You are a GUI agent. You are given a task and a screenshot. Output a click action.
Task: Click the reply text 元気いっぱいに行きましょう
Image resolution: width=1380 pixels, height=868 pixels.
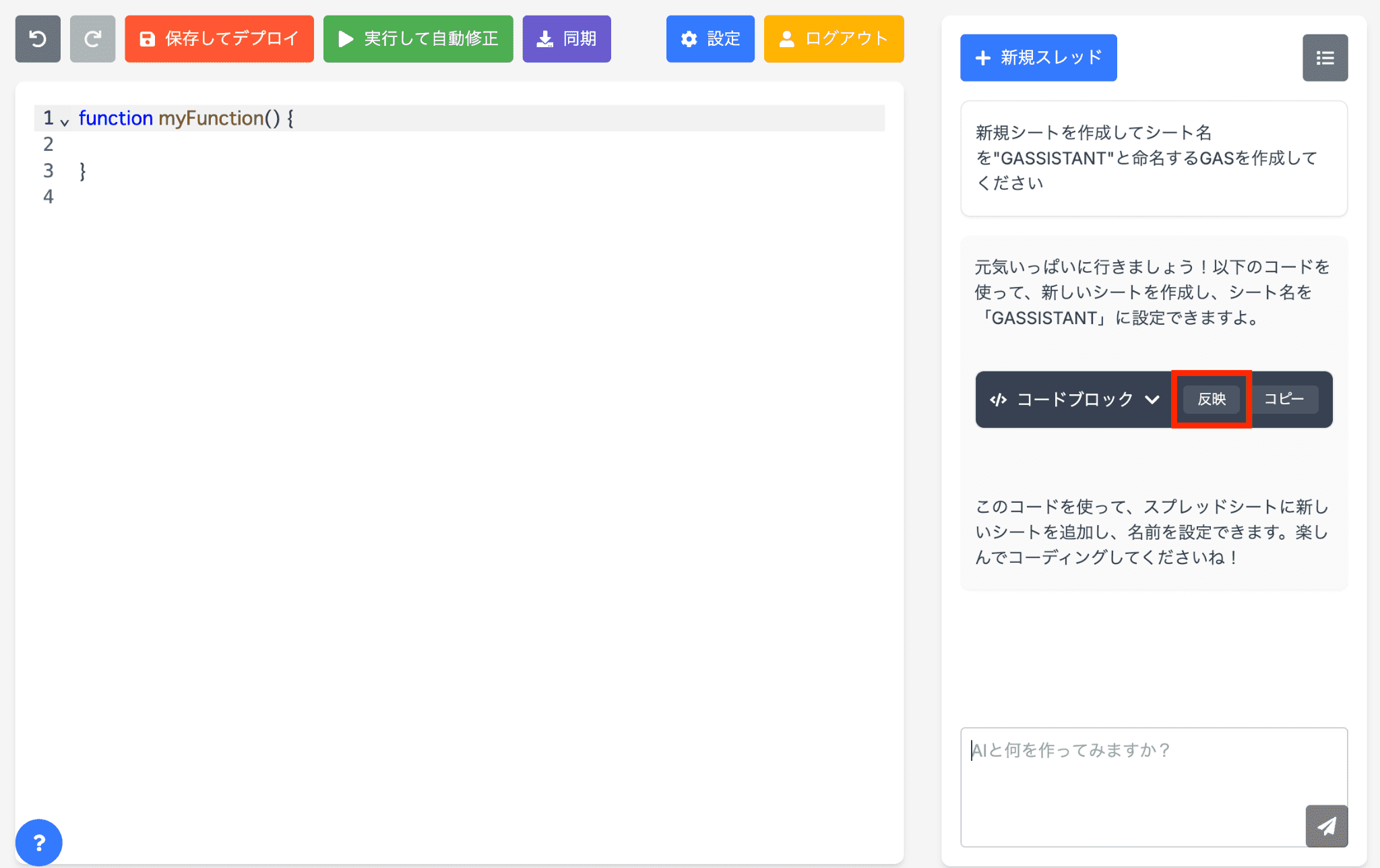[x=1152, y=292]
